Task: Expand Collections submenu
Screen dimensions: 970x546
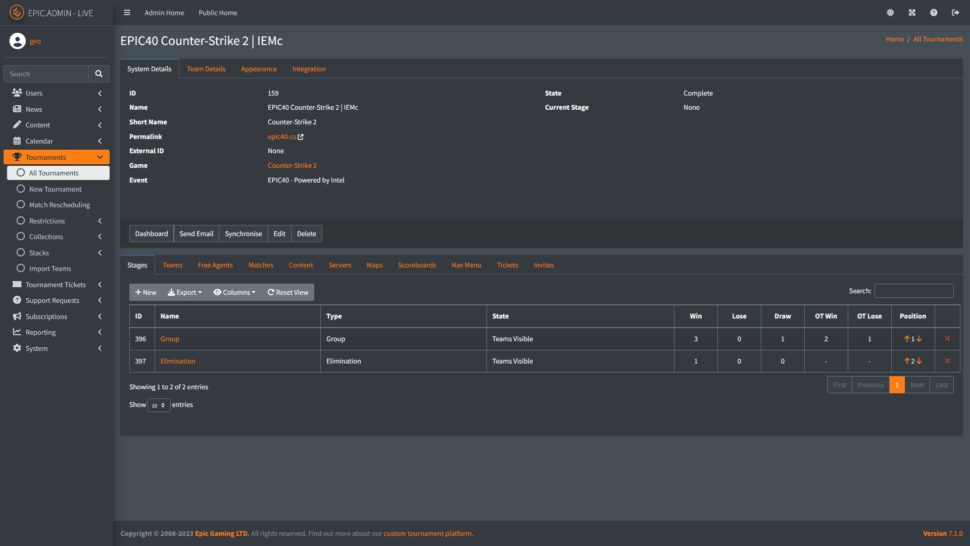Action: 58,237
